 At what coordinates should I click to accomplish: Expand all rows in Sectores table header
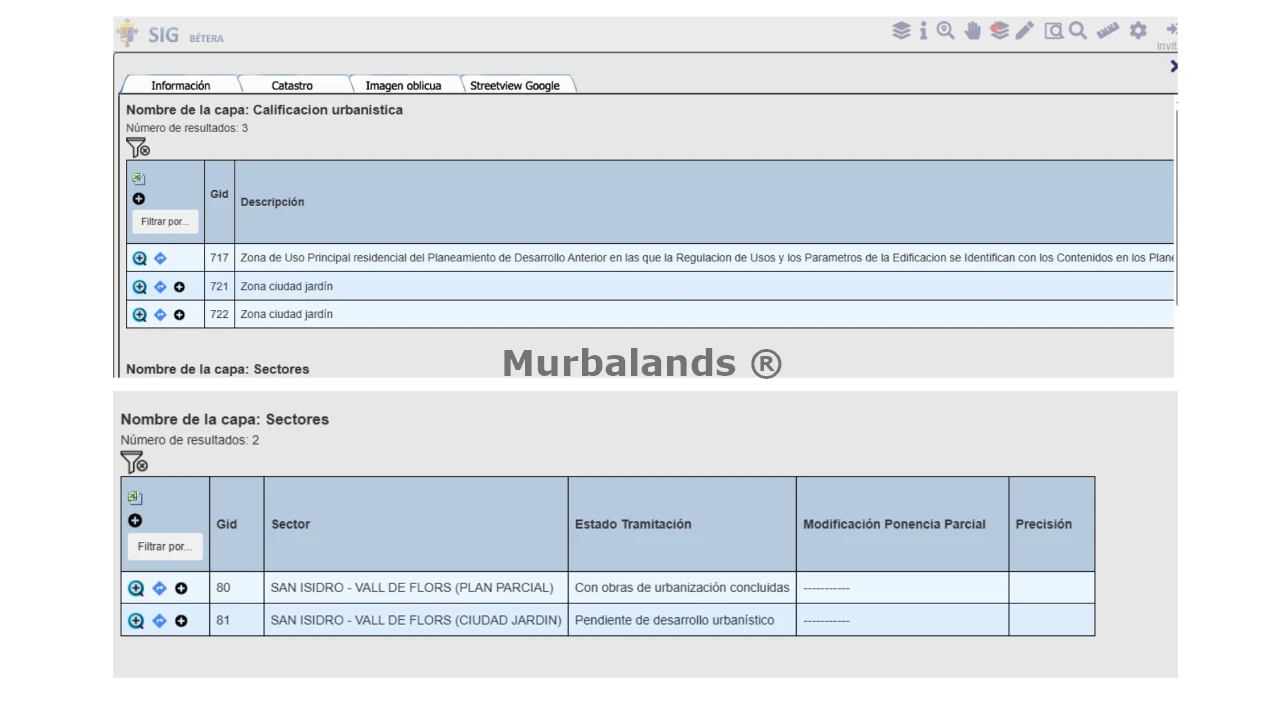135,520
